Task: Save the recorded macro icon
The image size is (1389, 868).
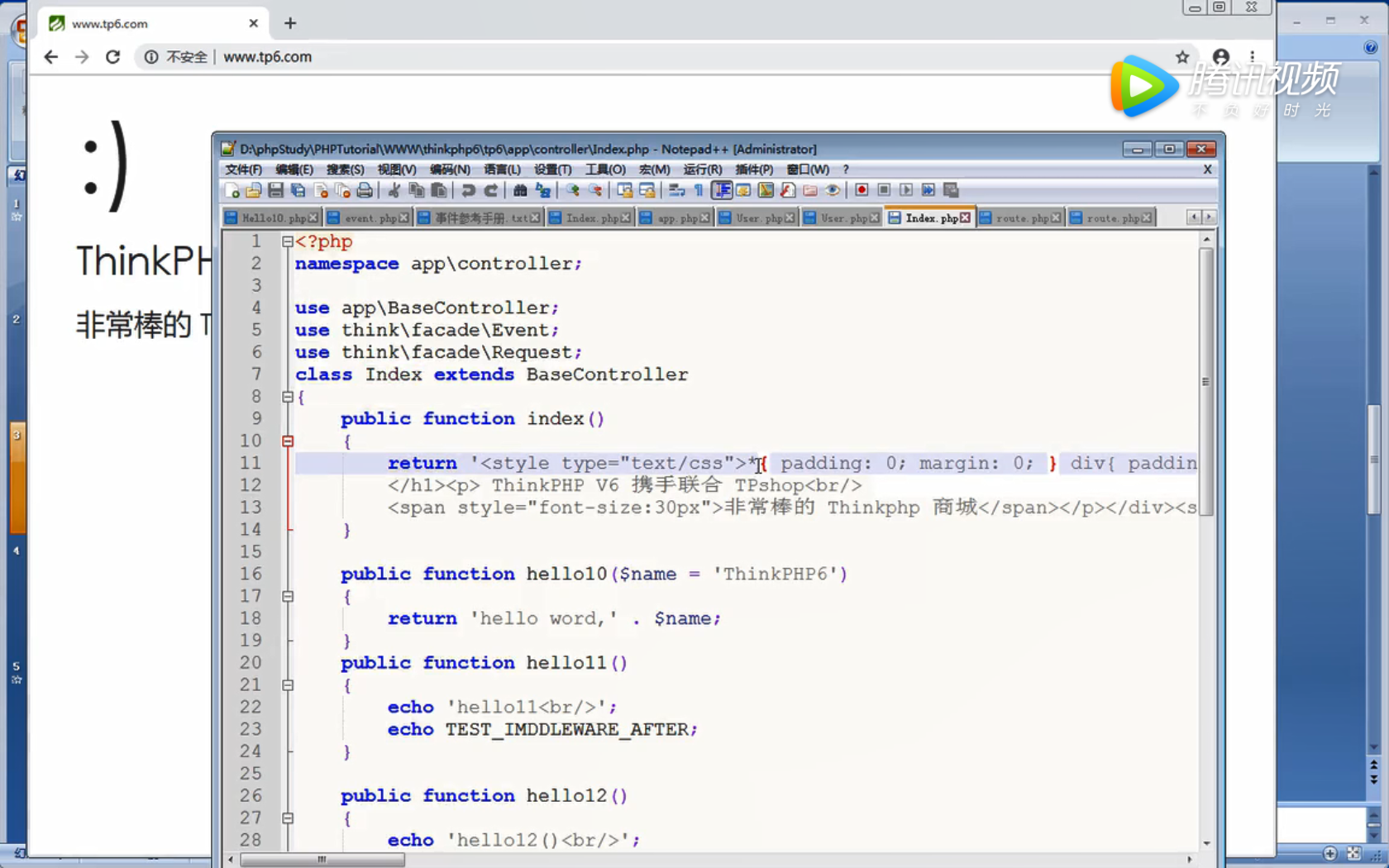Action: (x=951, y=191)
